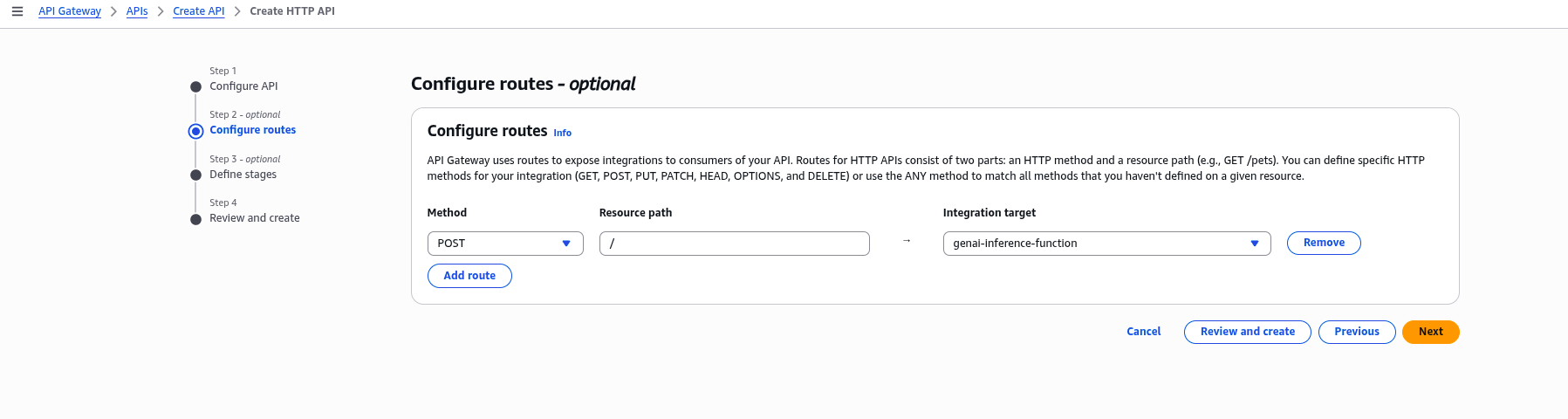Click the Resource path input field
The width and height of the screenshot is (1568, 419).
pyautogui.click(x=734, y=244)
